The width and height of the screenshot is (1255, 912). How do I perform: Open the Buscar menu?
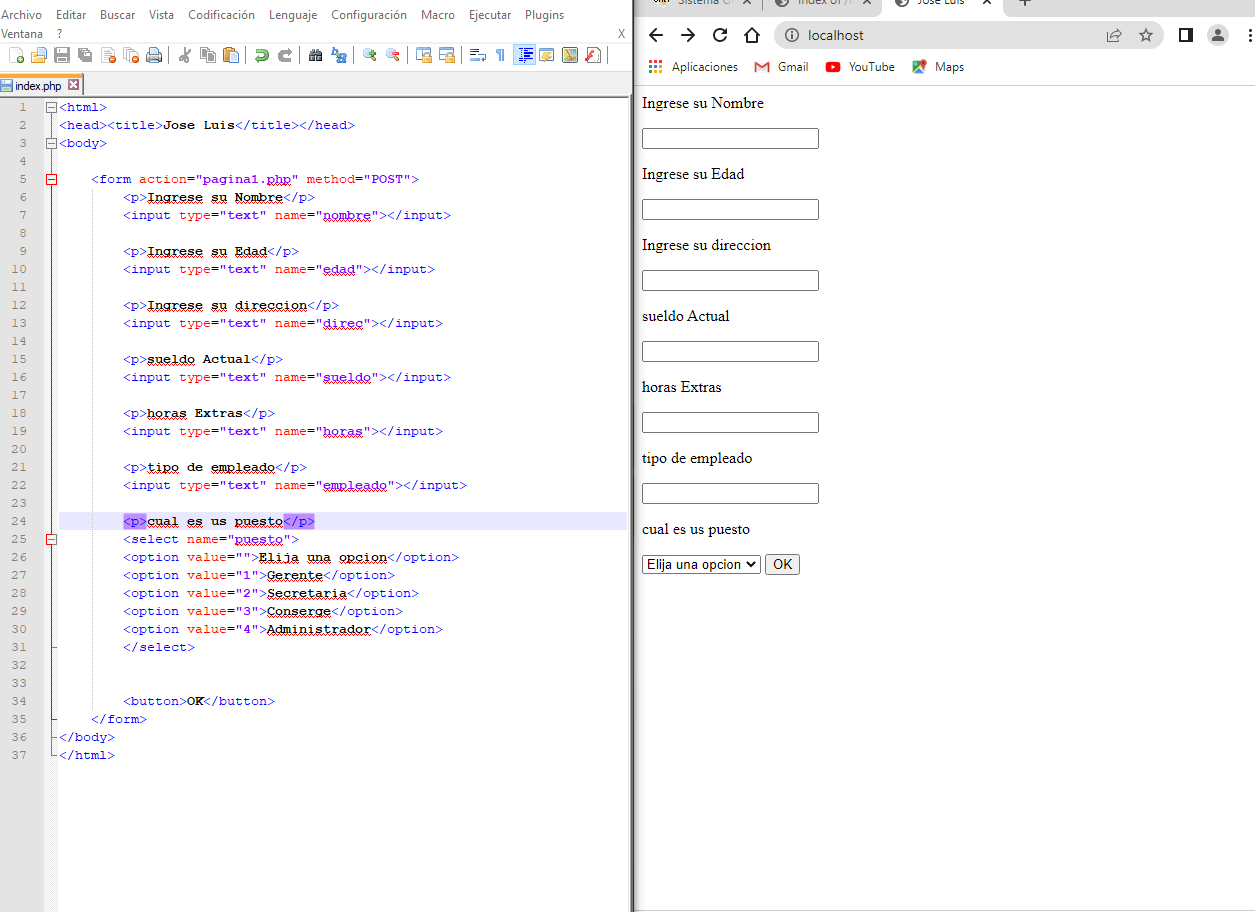click(x=118, y=15)
